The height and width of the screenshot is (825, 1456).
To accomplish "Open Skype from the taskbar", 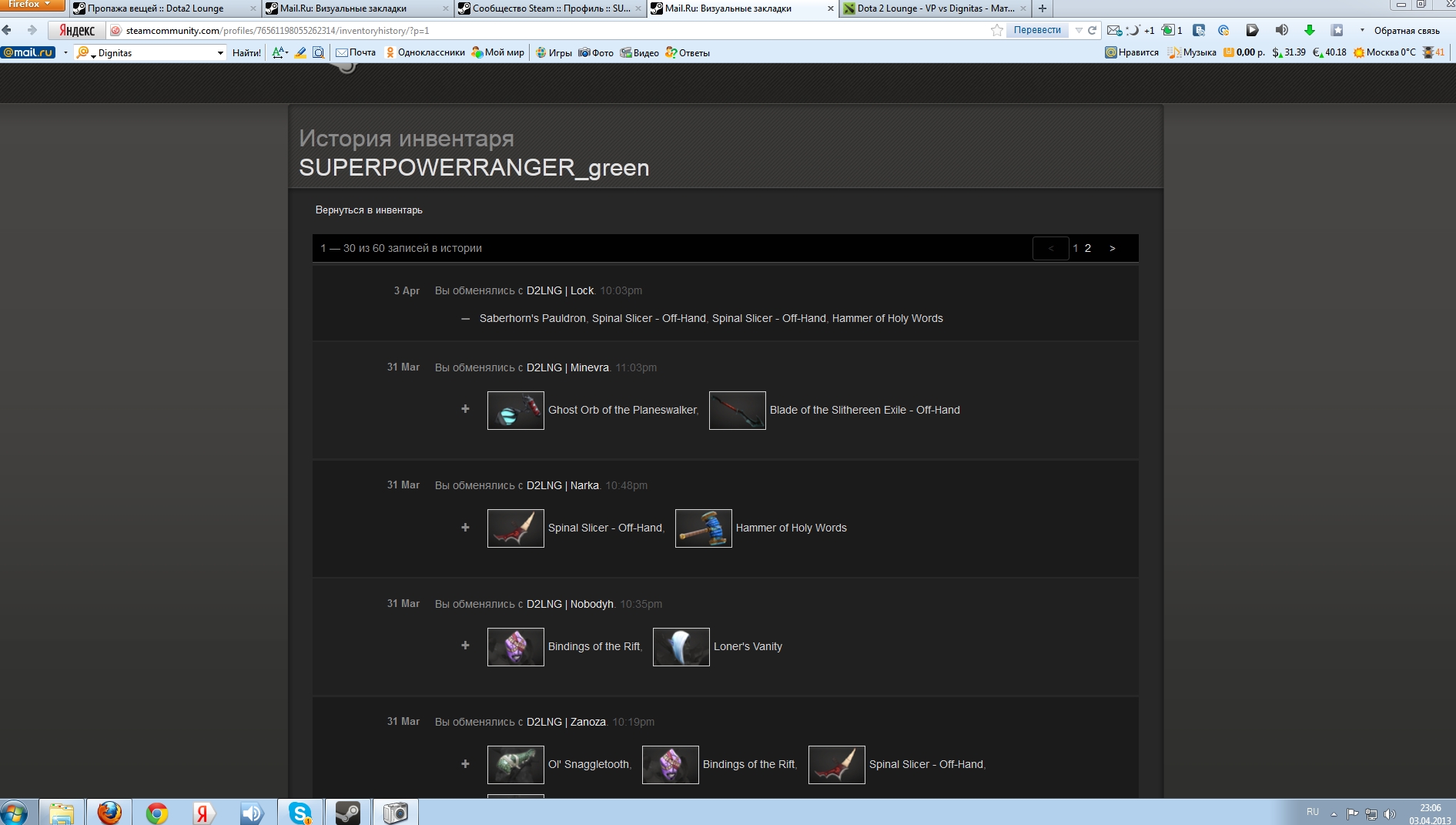I will coord(300,813).
